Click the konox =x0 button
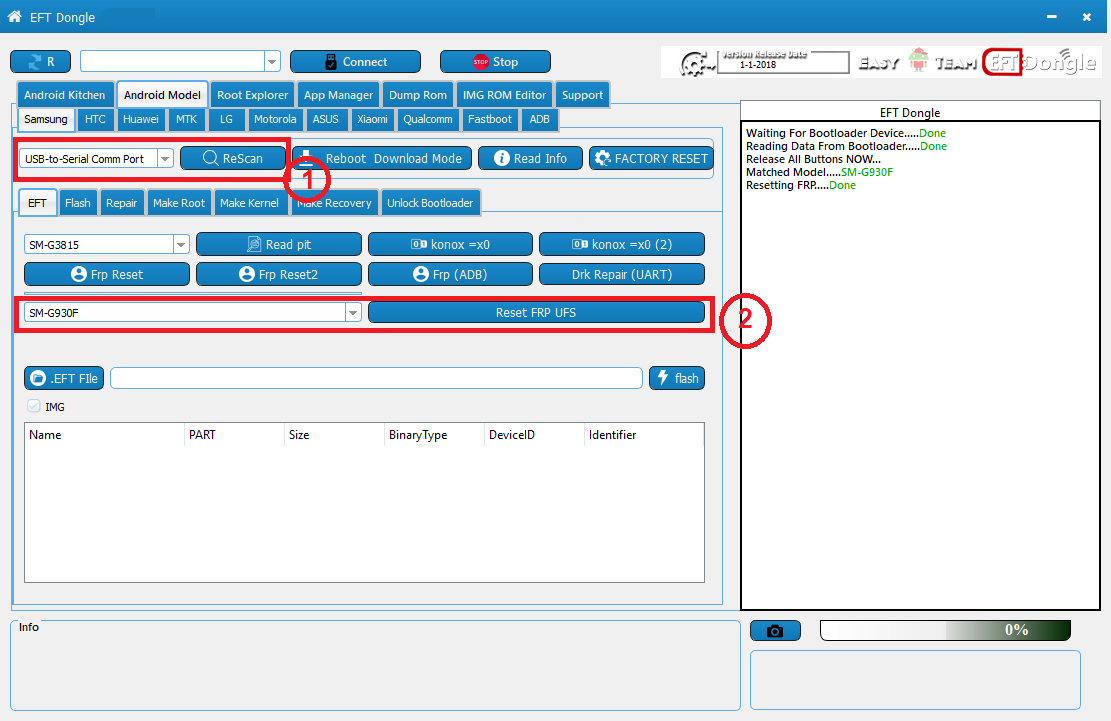Screen dimensions: 1111x721 (x=450, y=244)
